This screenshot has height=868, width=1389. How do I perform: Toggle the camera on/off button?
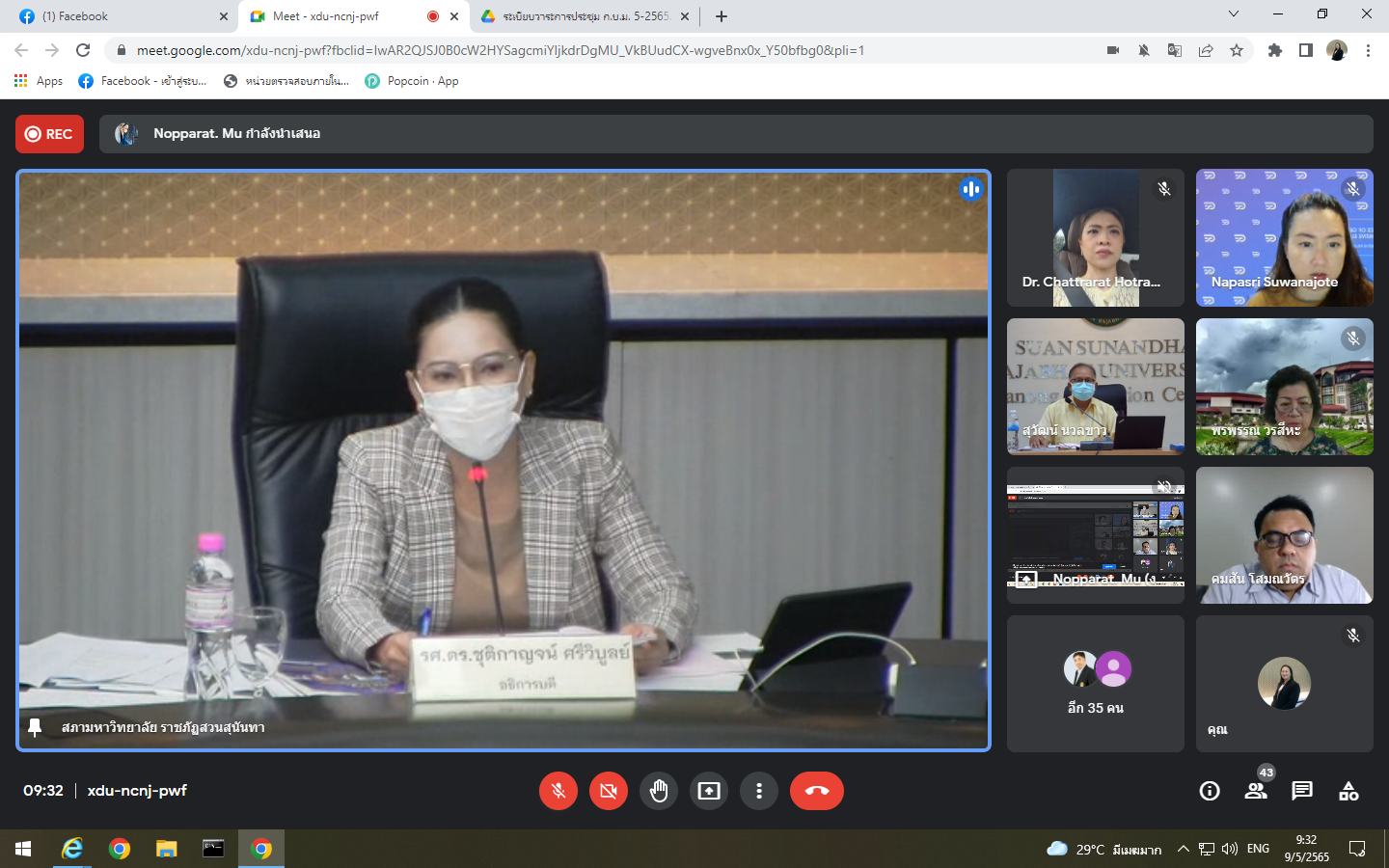pyautogui.click(x=609, y=791)
